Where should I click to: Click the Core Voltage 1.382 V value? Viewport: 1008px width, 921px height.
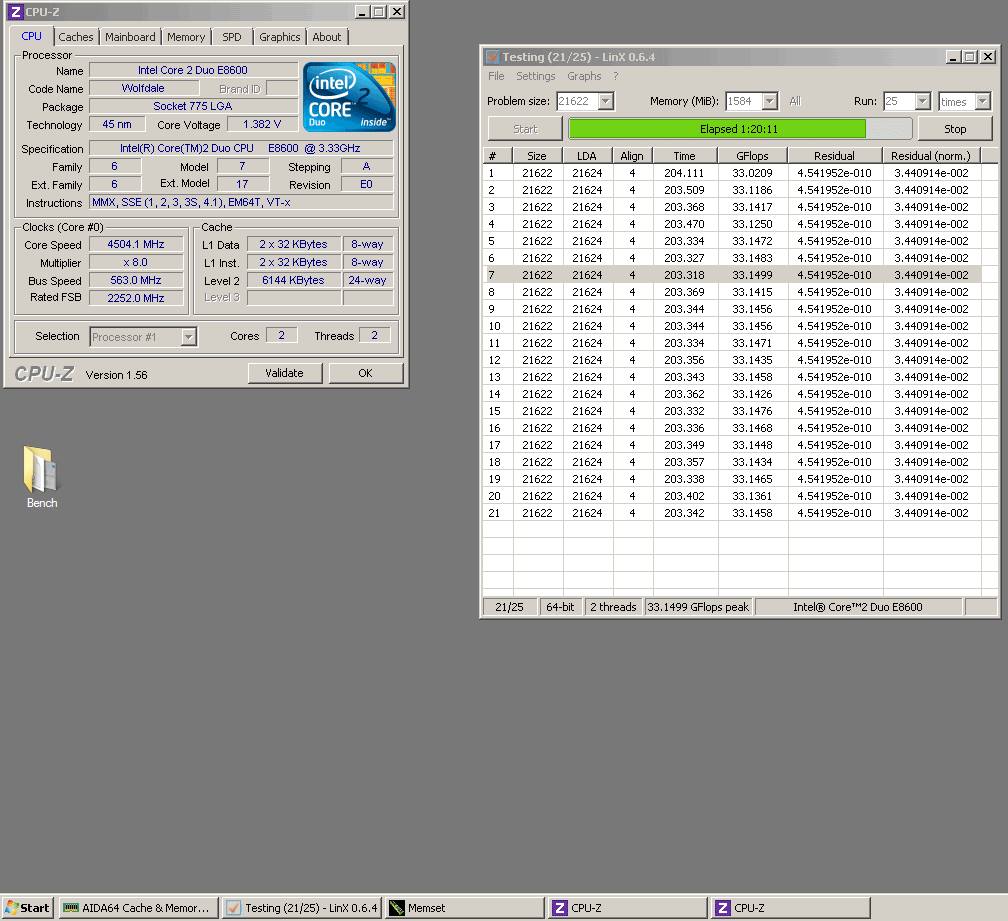click(x=262, y=124)
